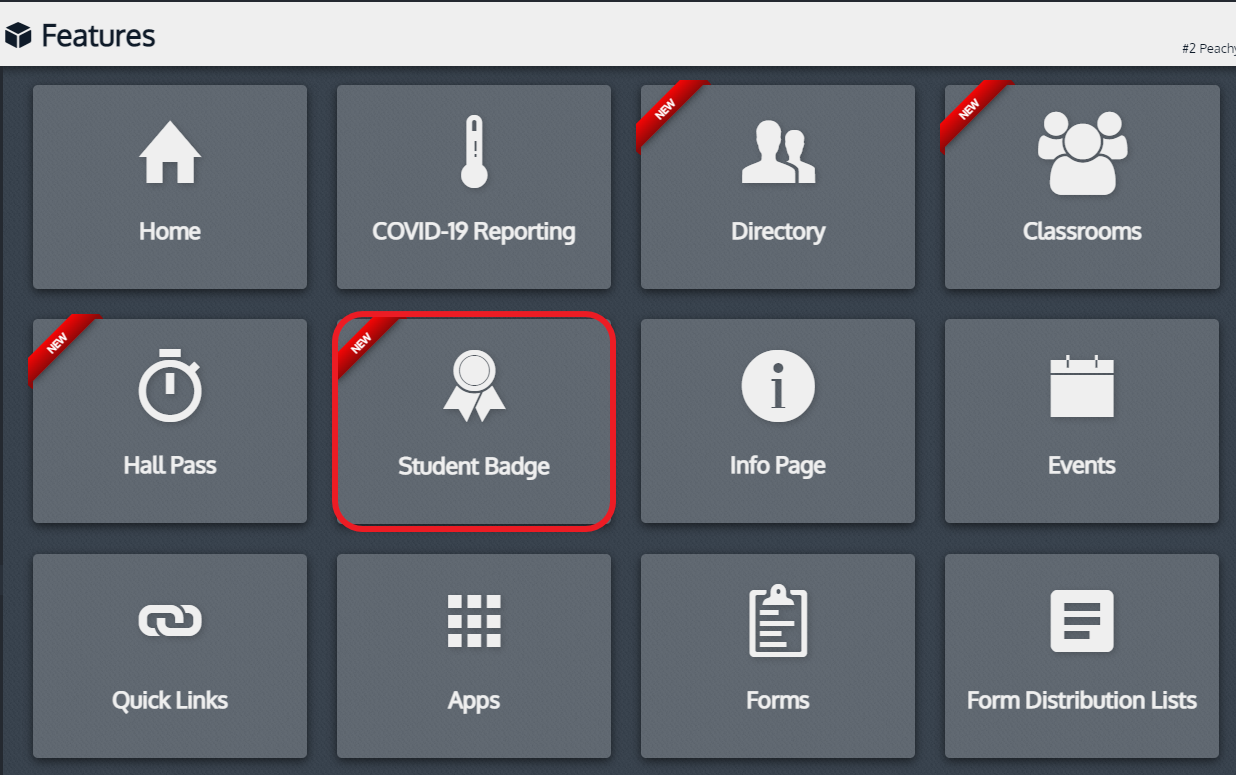Click the Features cube icon in header
The width and height of the screenshot is (1236, 775).
19,36
